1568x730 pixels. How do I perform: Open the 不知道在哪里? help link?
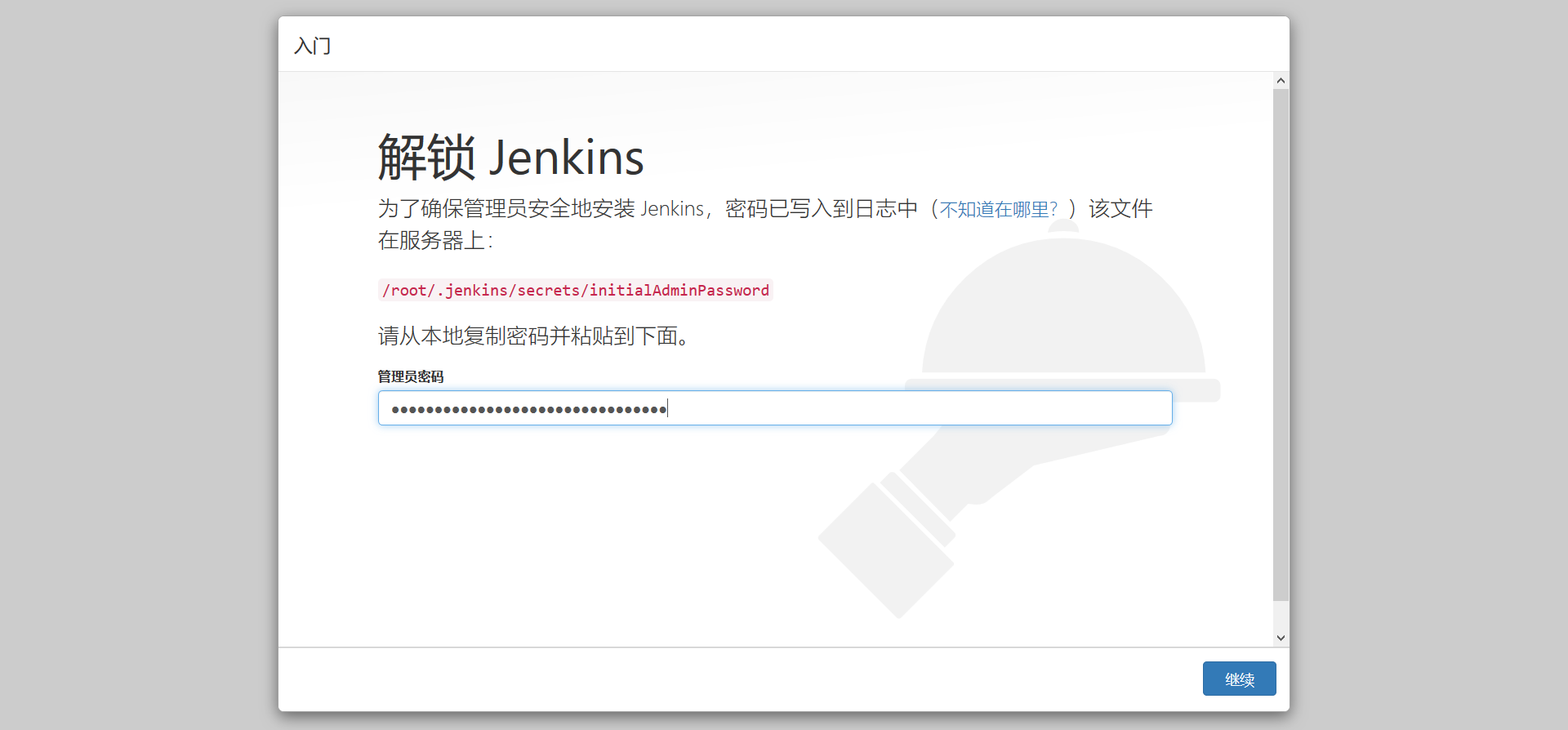click(x=998, y=210)
